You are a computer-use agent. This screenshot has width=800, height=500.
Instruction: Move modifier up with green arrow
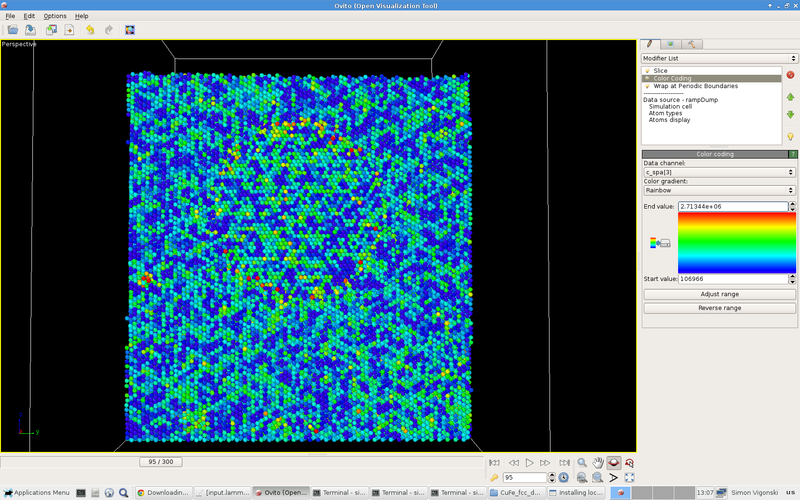point(791,97)
